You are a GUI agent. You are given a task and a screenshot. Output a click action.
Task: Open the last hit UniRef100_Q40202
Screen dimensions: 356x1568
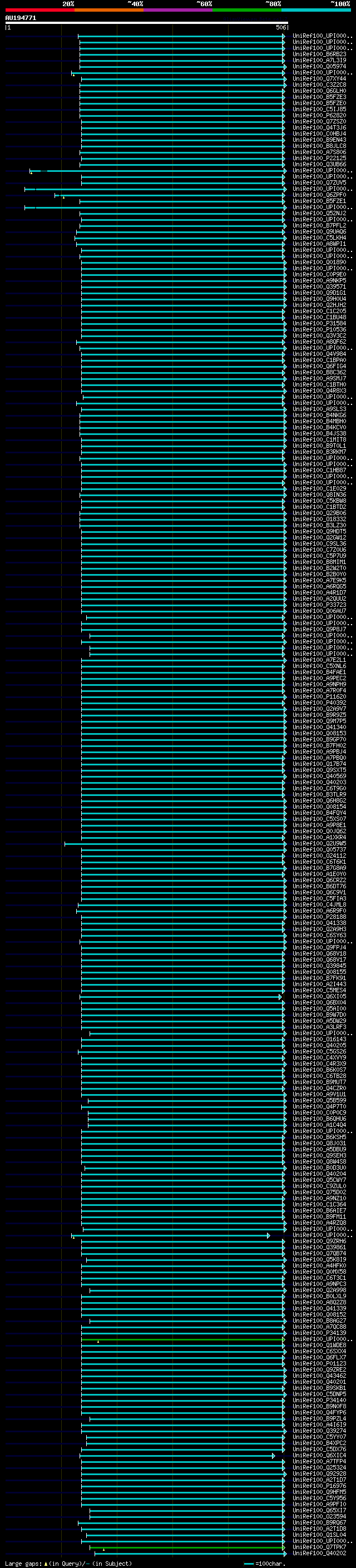[x=319, y=1554]
